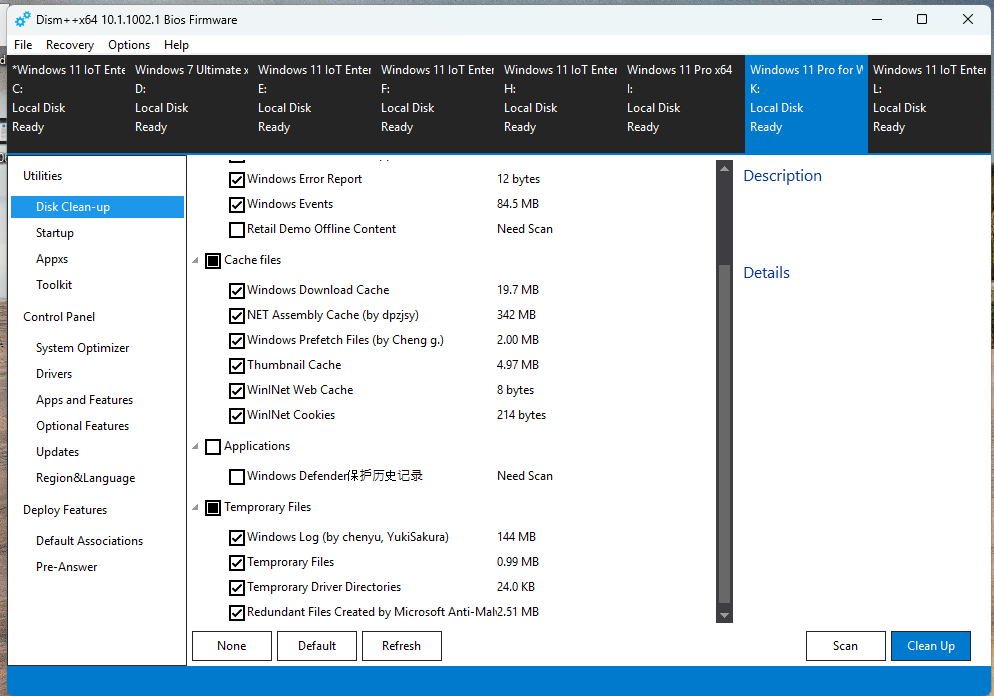
Task: Select the D: Windows 7 Ultimate image tab
Action: [x=191, y=104]
